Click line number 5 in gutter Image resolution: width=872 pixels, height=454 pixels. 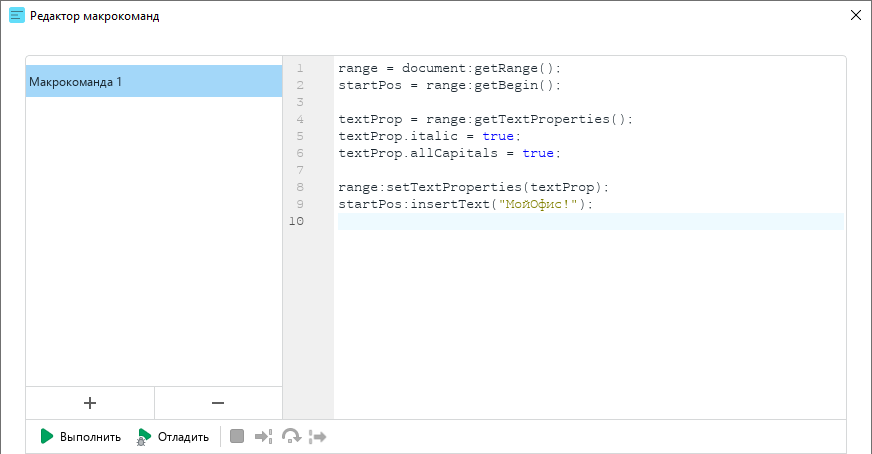pyautogui.click(x=300, y=136)
